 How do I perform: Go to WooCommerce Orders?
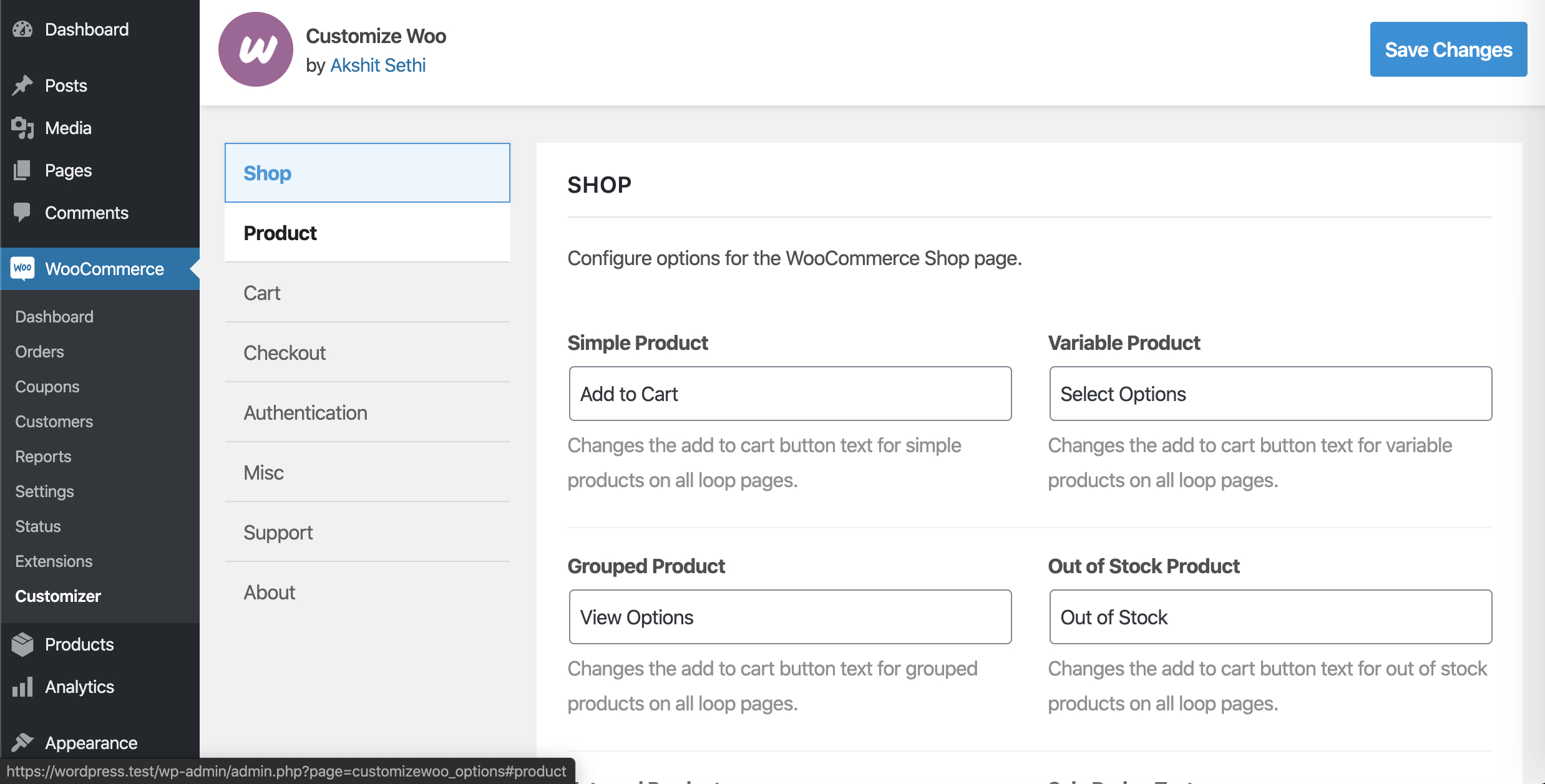click(x=39, y=352)
